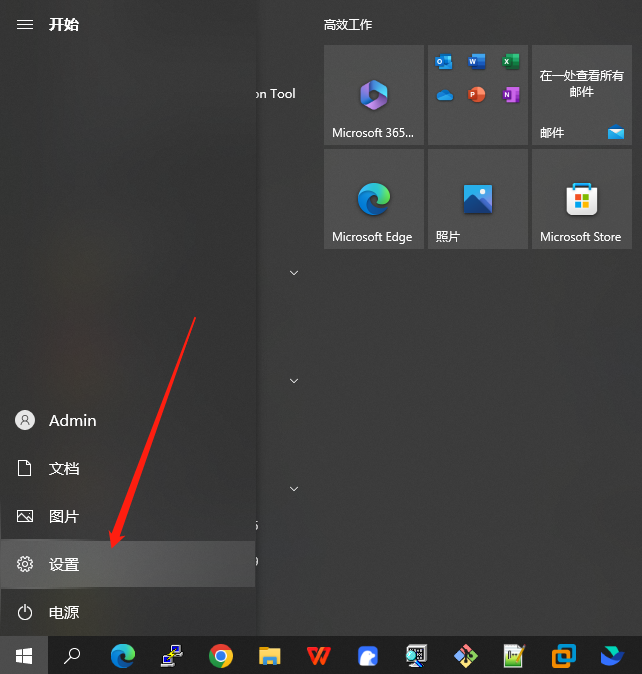Click the topmost chevron in the app list
The image size is (642, 674).
294,273
